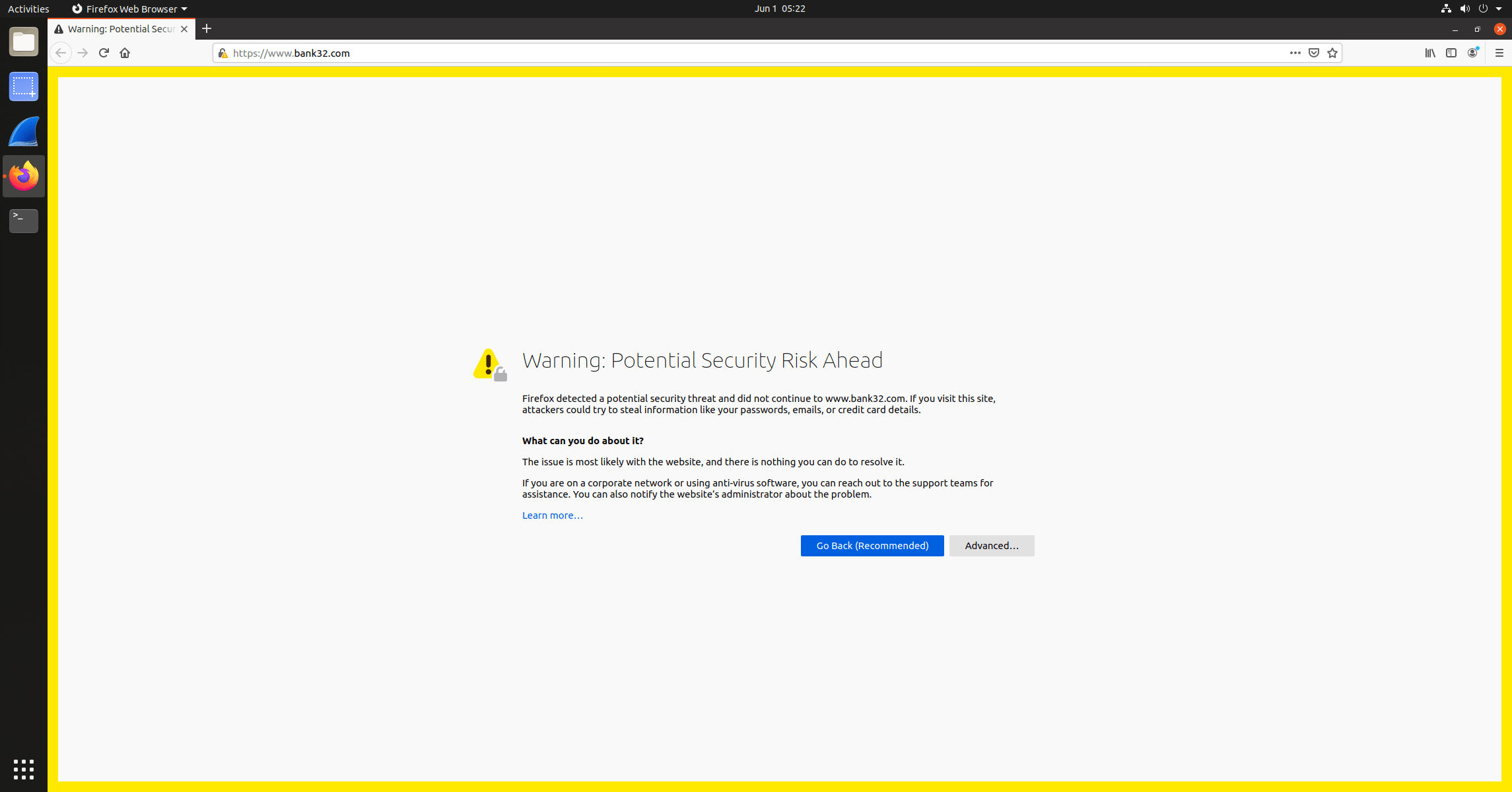Launch the screenshot tool in dock
The image size is (1512, 792).
24,86
